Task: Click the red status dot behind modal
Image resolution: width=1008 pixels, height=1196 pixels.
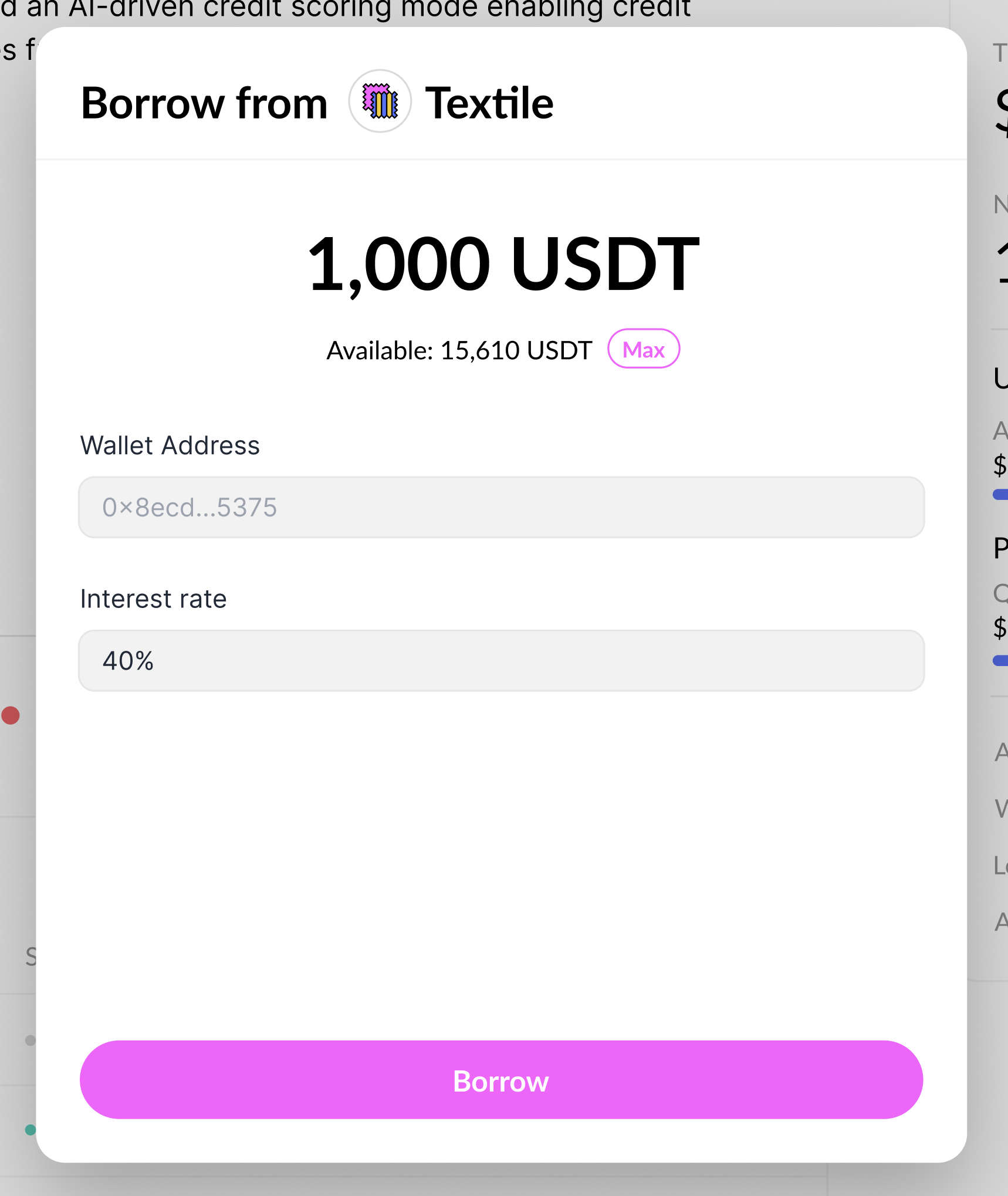Action: tap(11, 715)
